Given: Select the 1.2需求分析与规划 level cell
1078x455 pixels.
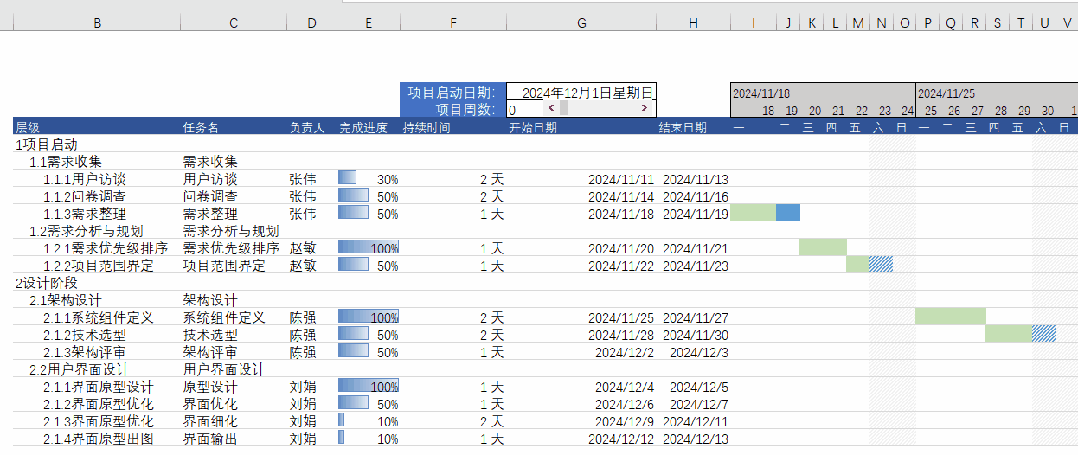Looking at the screenshot, I should click(x=97, y=230).
